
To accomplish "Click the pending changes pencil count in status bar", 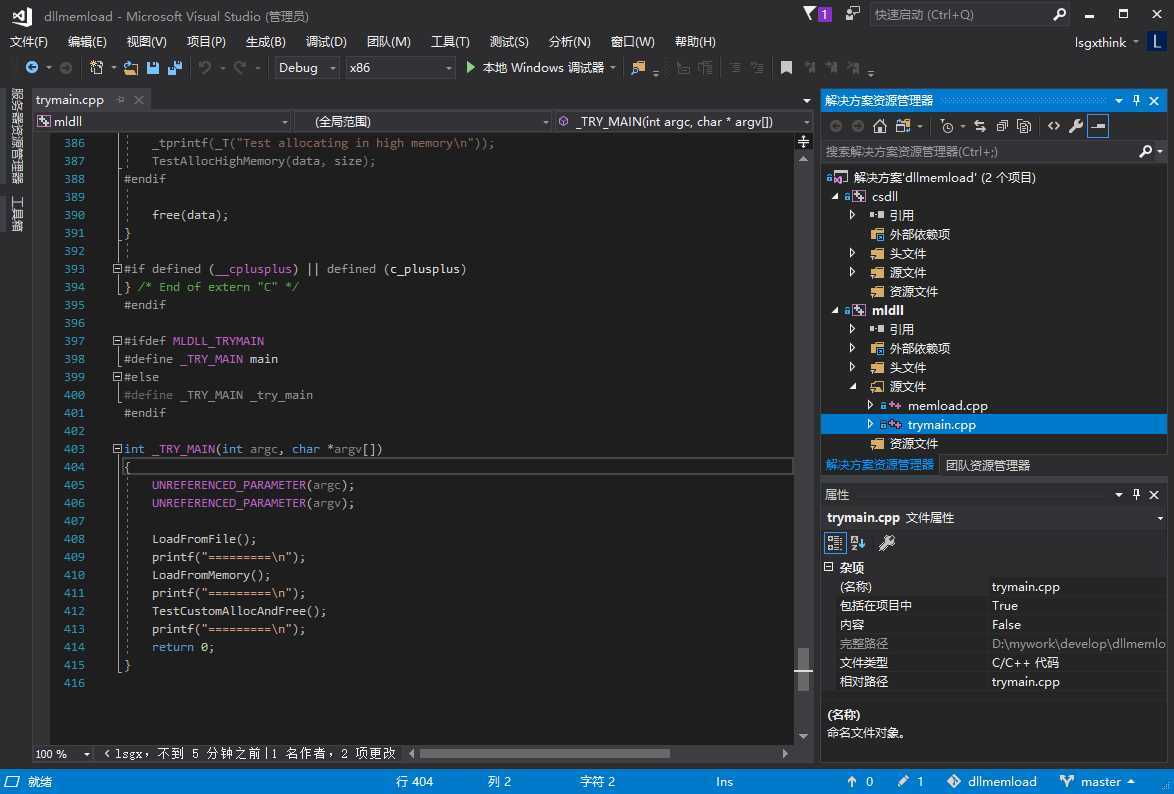I will [910, 781].
